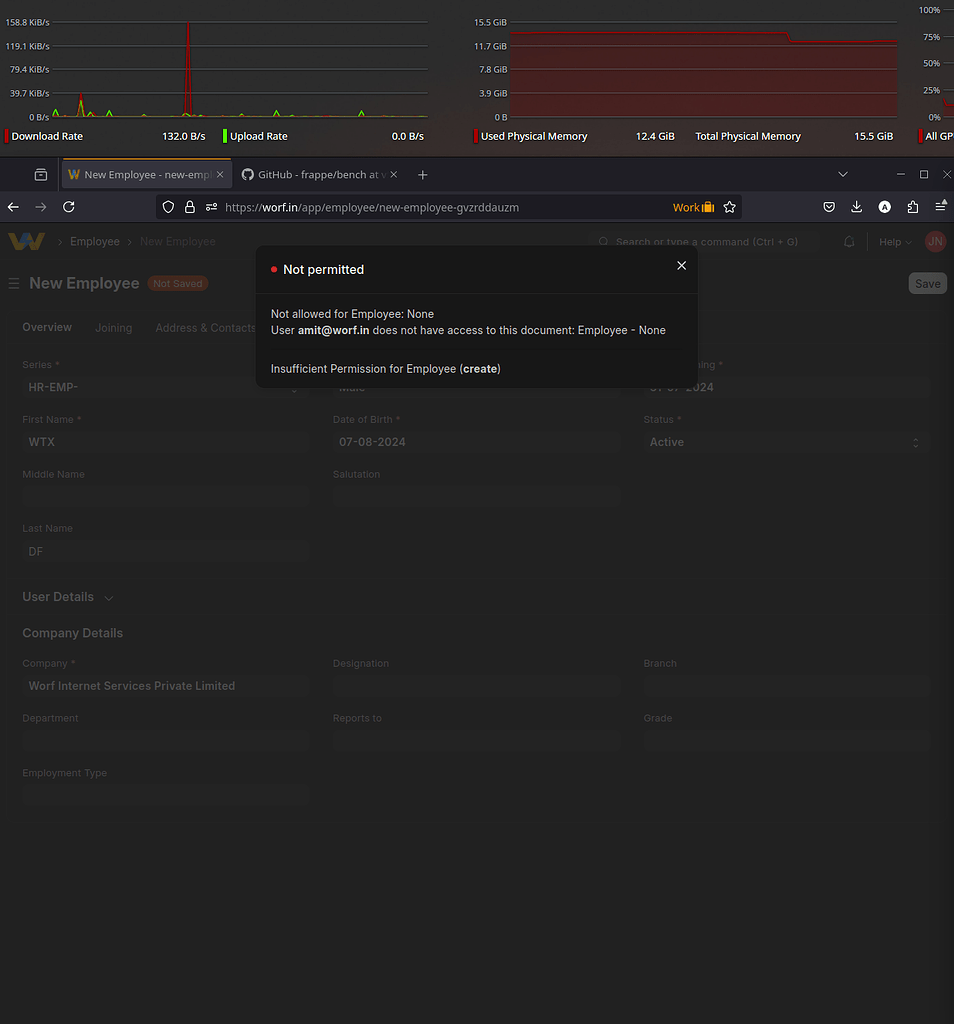The height and width of the screenshot is (1024, 954).
Task: Open the Firefox account icon
Action: pyautogui.click(x=884, y=207)
